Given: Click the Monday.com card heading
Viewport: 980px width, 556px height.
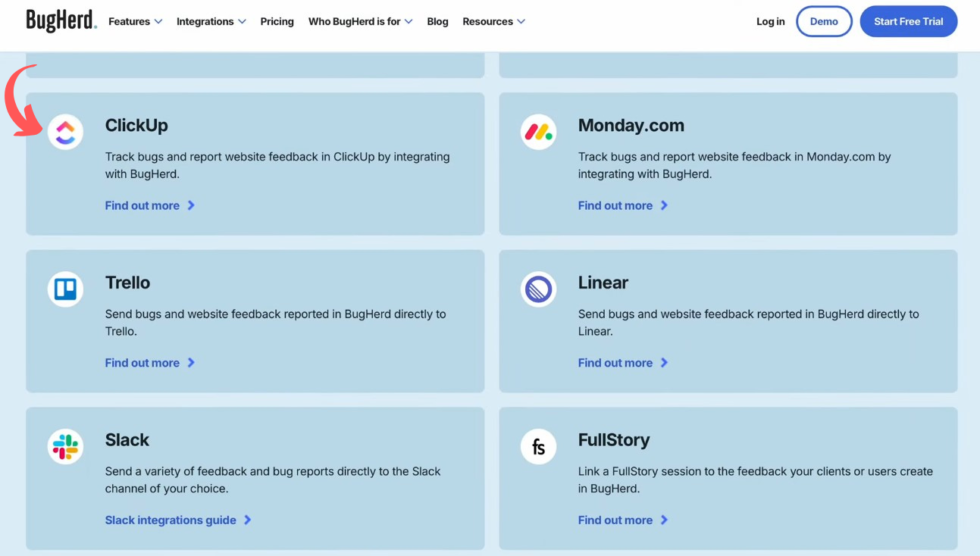Looking at the screenshot, I should point(631,126).
